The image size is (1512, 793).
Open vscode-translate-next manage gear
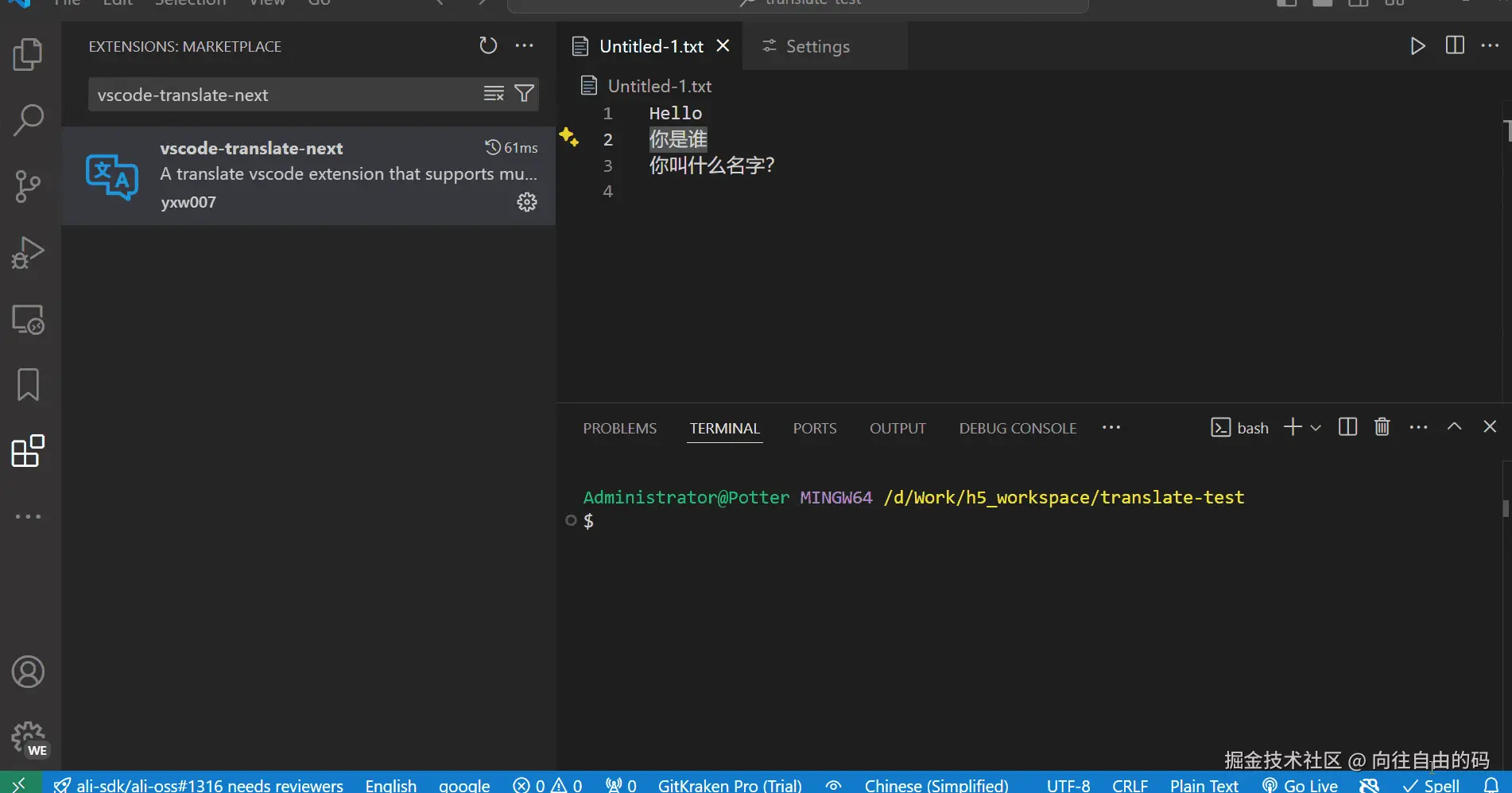coord(527,202)
